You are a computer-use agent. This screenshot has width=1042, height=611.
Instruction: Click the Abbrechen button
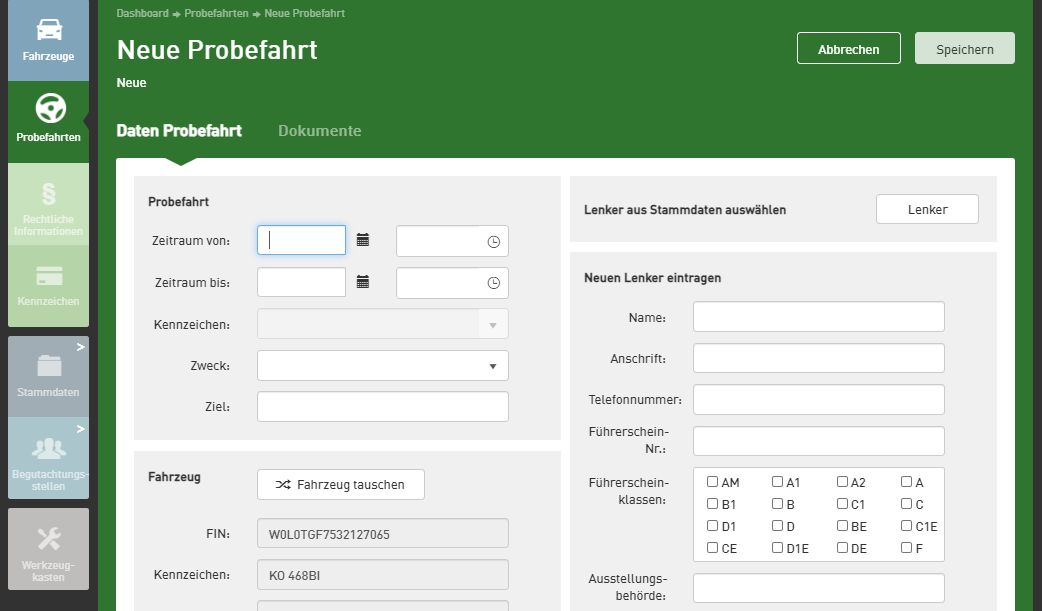848,49
